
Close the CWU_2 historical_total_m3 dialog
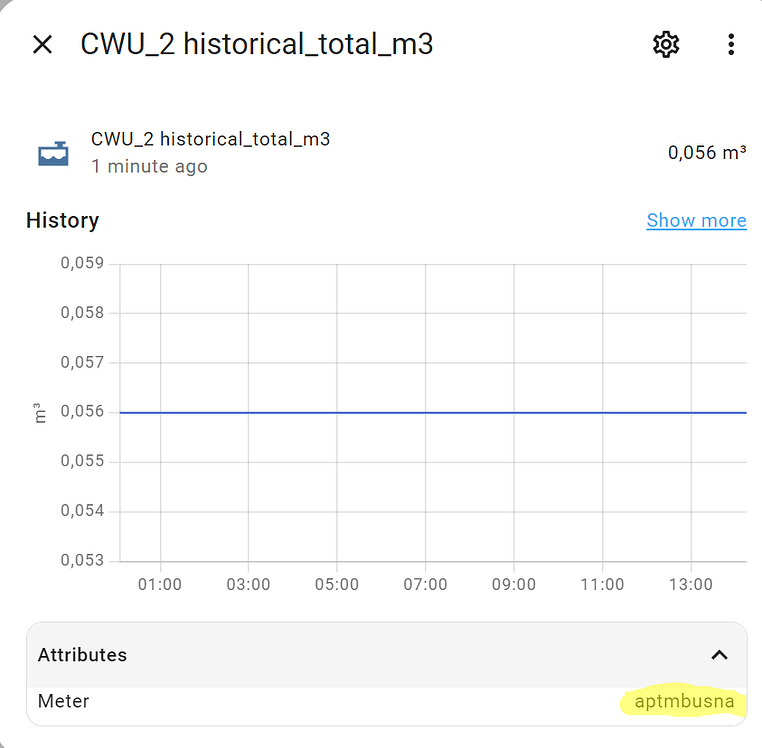pos(42,45)
